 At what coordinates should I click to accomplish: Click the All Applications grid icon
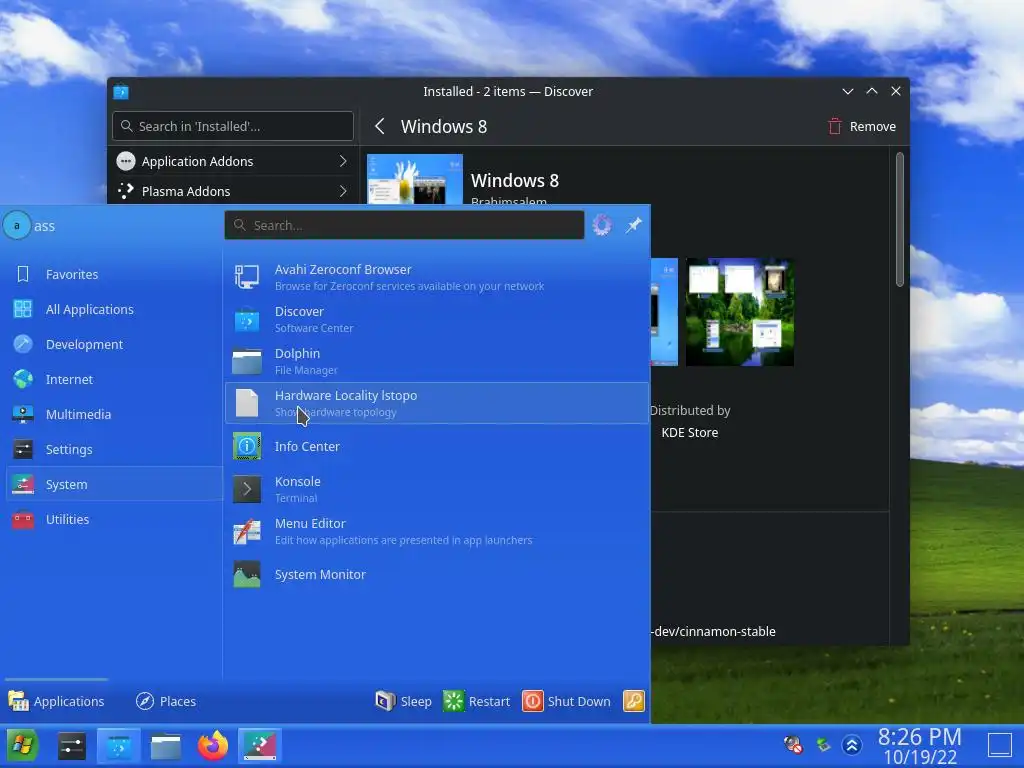tap(23, 309)
